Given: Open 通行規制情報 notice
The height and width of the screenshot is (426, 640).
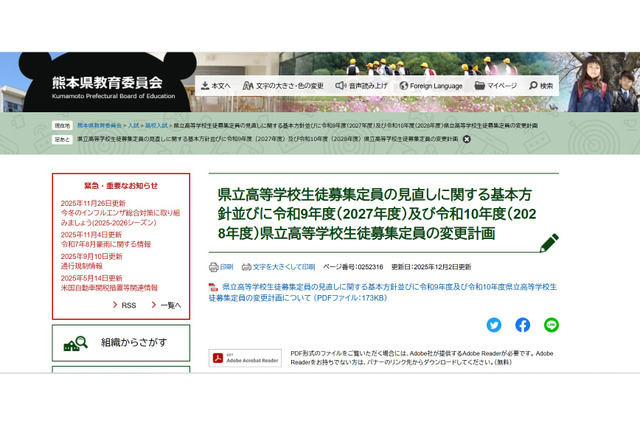Looking at the screenshot, I should (82, 266).
